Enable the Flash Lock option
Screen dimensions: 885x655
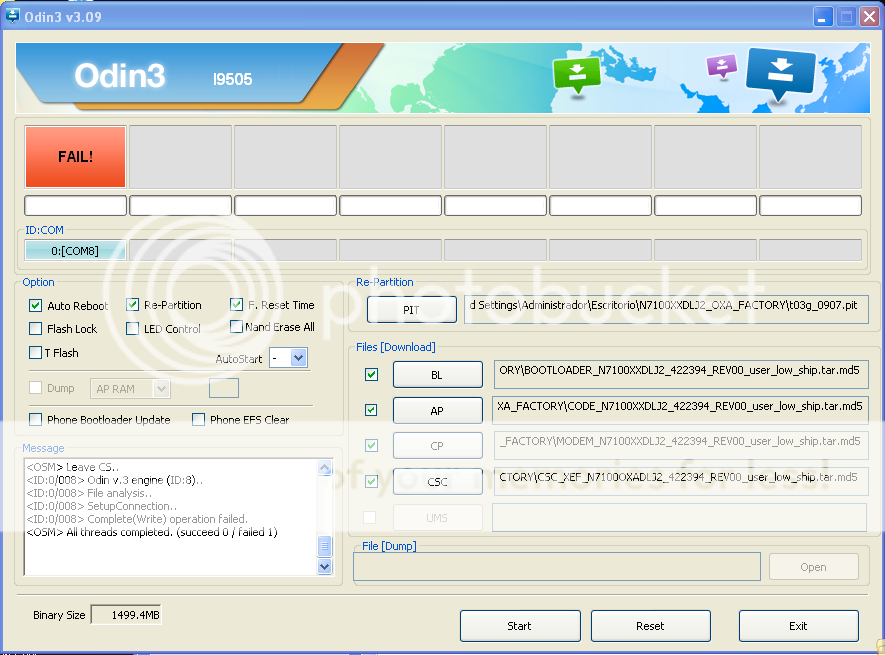point(36,329)
